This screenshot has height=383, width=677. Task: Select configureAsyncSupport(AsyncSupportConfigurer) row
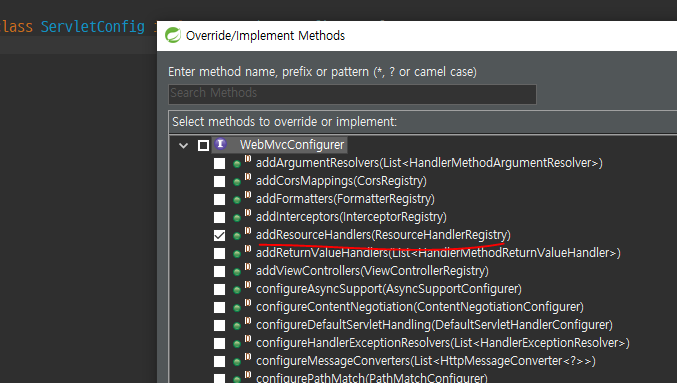click(x=389, y=289)
